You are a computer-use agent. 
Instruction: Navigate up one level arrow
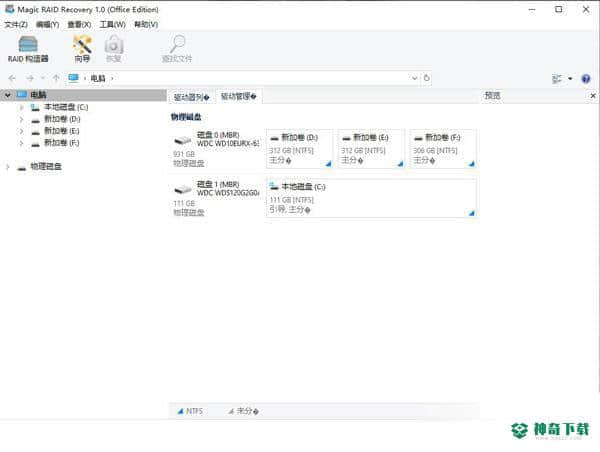(x=56, y=78)
